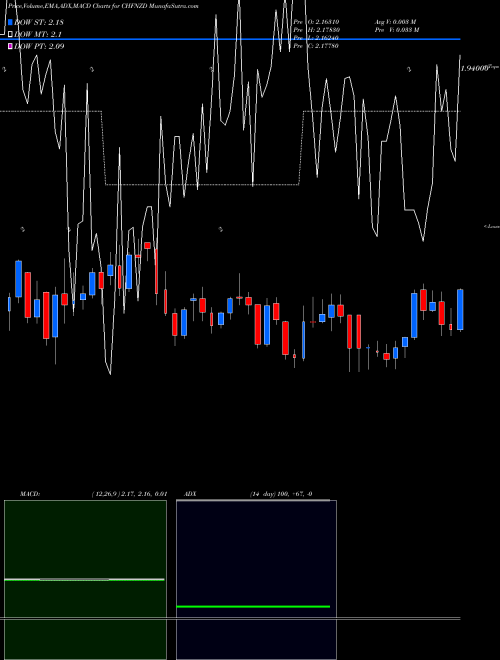Click the blue horizontal DOW ST level line
500x660 pixels.
coord(230,39)
